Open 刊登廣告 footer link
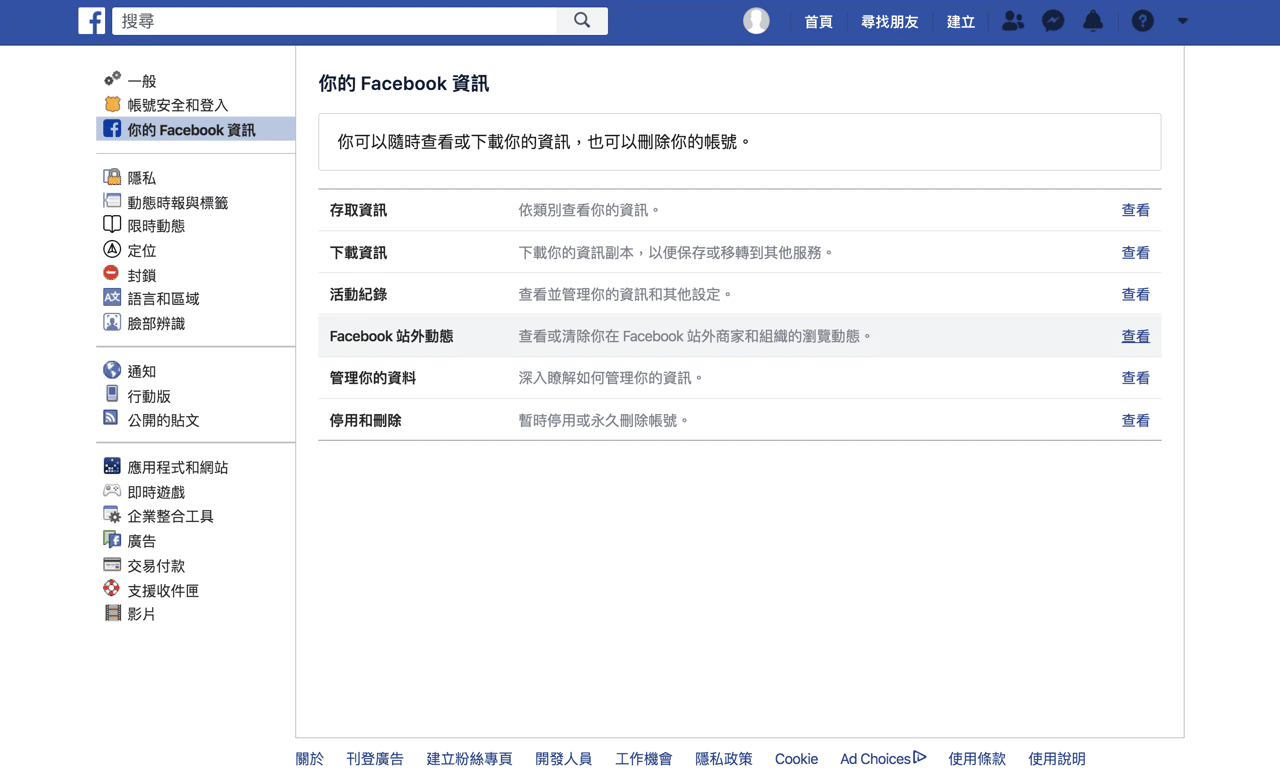 [375, 759]
